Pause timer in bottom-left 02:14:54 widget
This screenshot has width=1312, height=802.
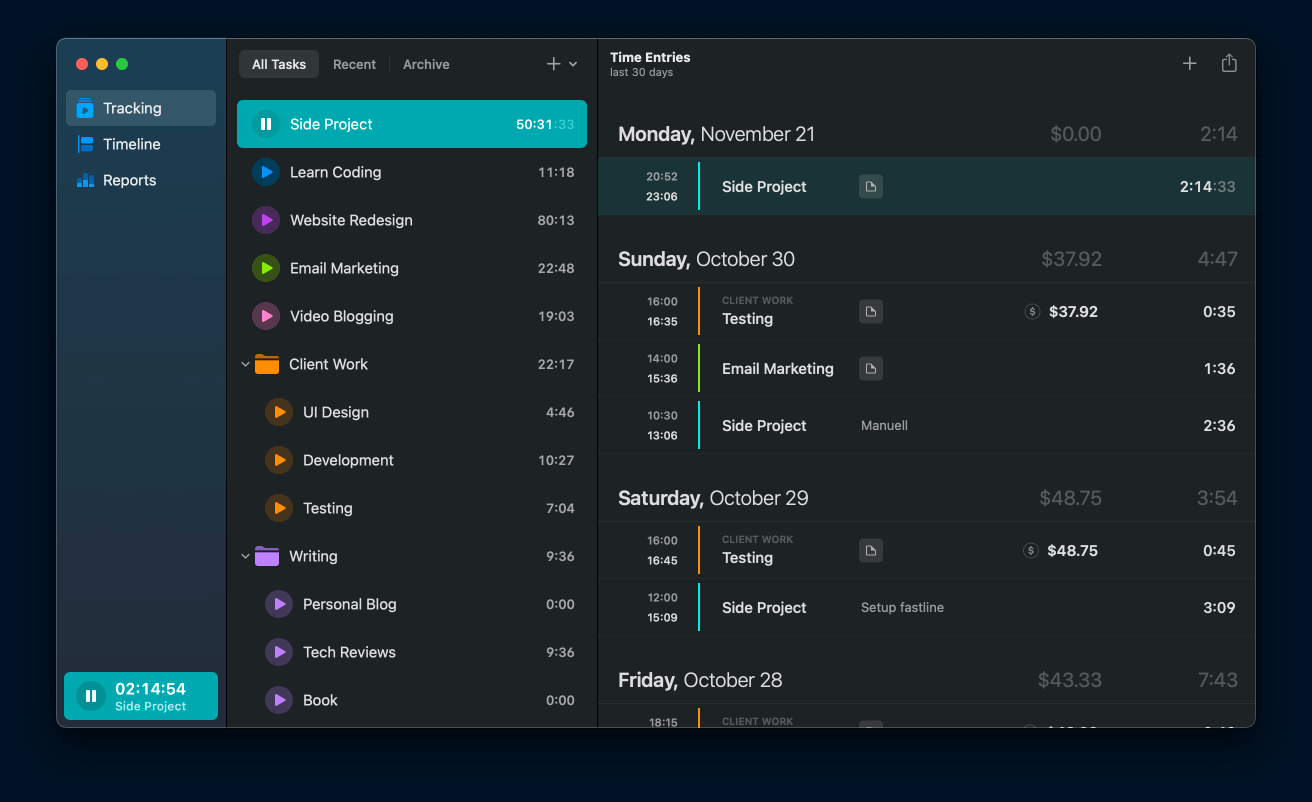(x=91, y=696)
